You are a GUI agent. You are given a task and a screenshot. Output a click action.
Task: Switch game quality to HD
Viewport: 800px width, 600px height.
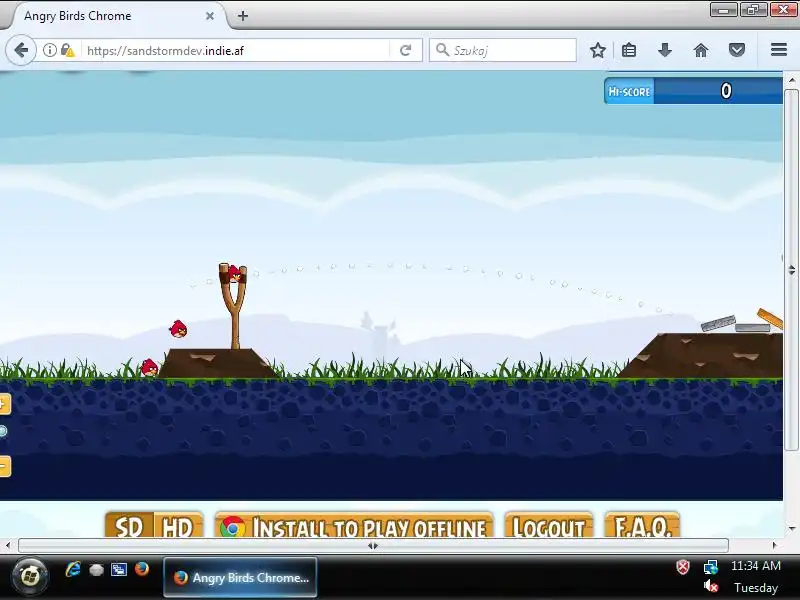178,526
